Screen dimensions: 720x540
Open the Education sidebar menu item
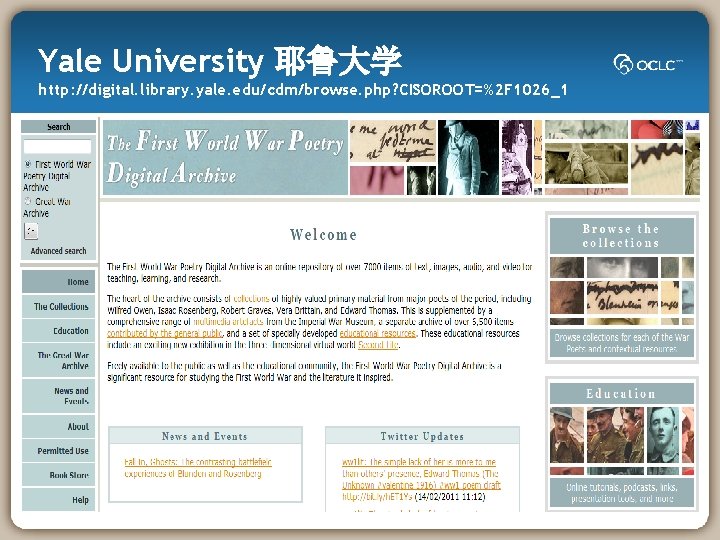tap(59, 331)
